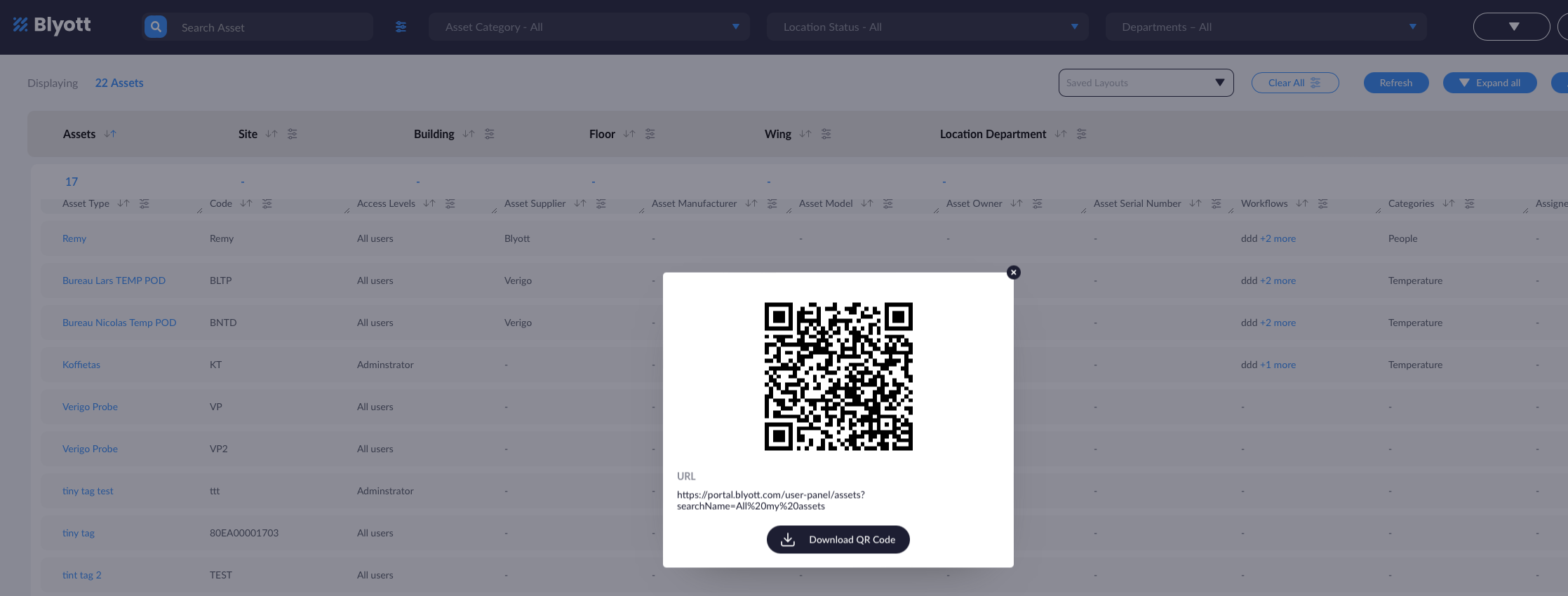Image resolution: width=1568 pixels, height=596 pixels.
Task: Open the Saved Layouts dropdown
Action: (1146, 83)
